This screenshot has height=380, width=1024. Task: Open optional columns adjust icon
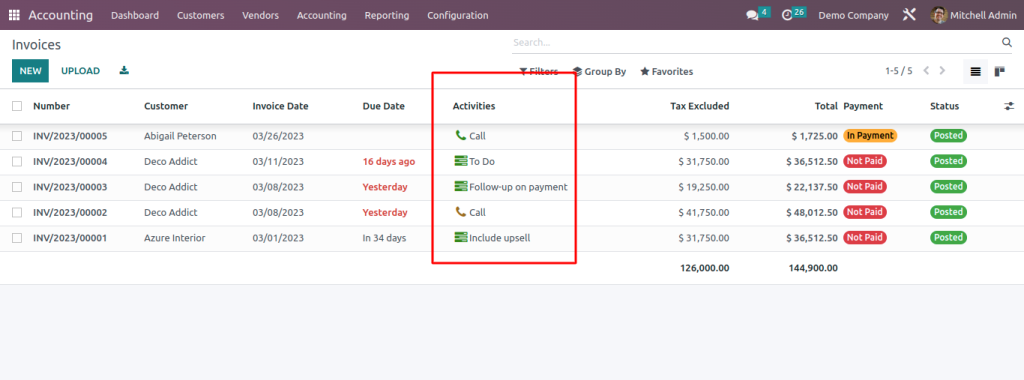click(1009, 106)
